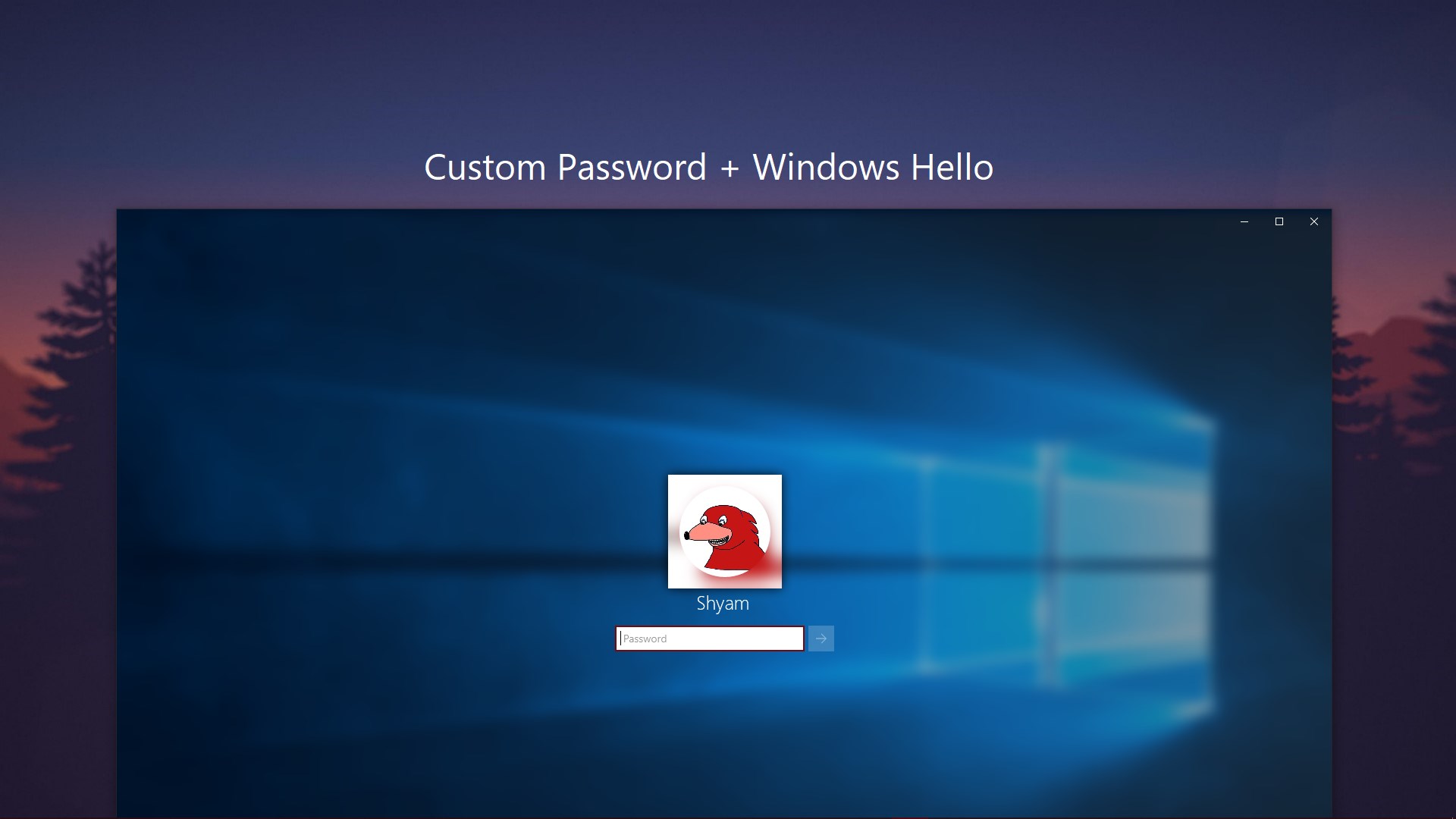
Task: Click the submit arrow next to the password field
Action: [x=821, y=639]
